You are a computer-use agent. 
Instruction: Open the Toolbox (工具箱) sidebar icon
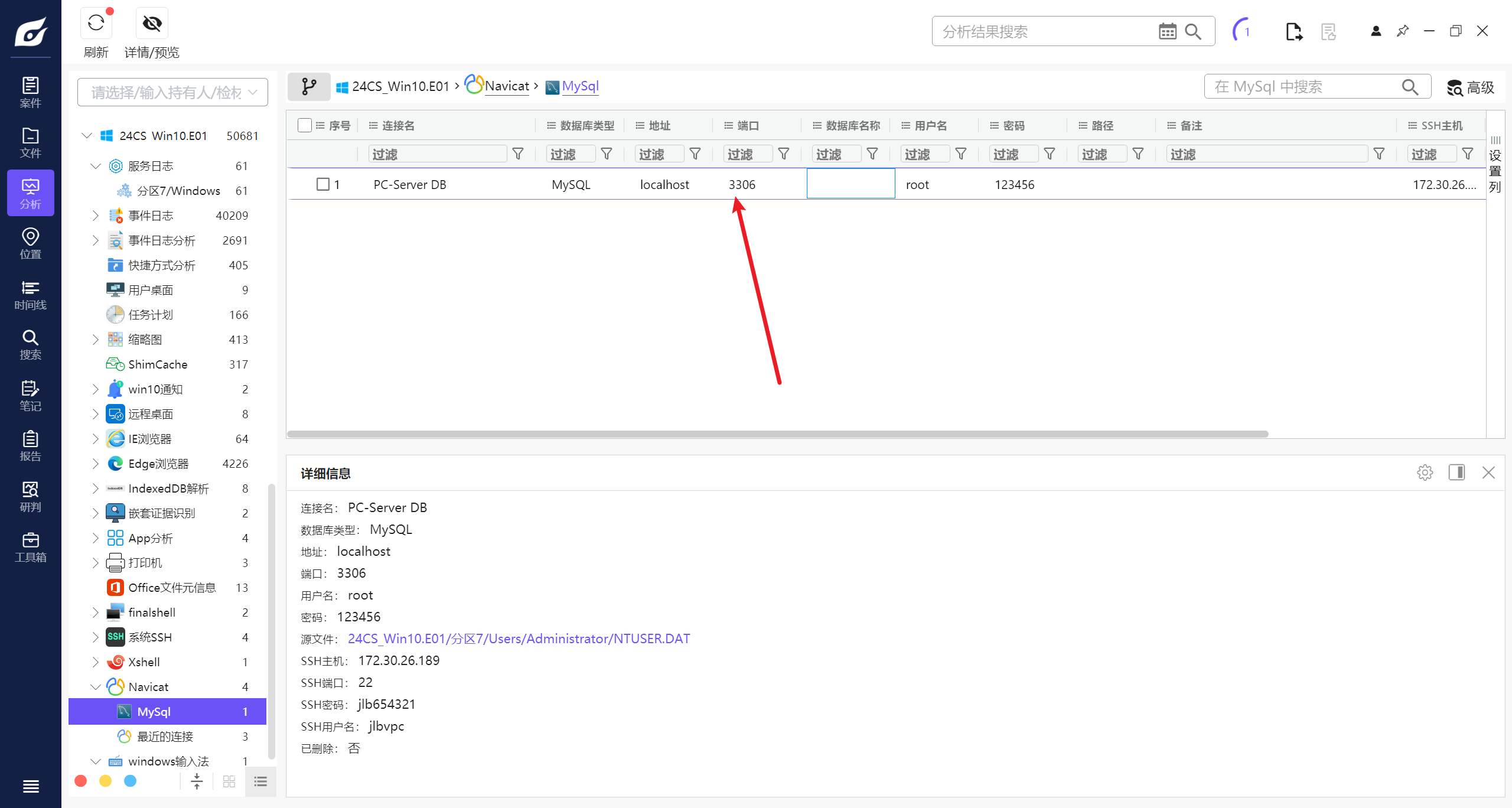pyautogui.click(x=30, y=547)
